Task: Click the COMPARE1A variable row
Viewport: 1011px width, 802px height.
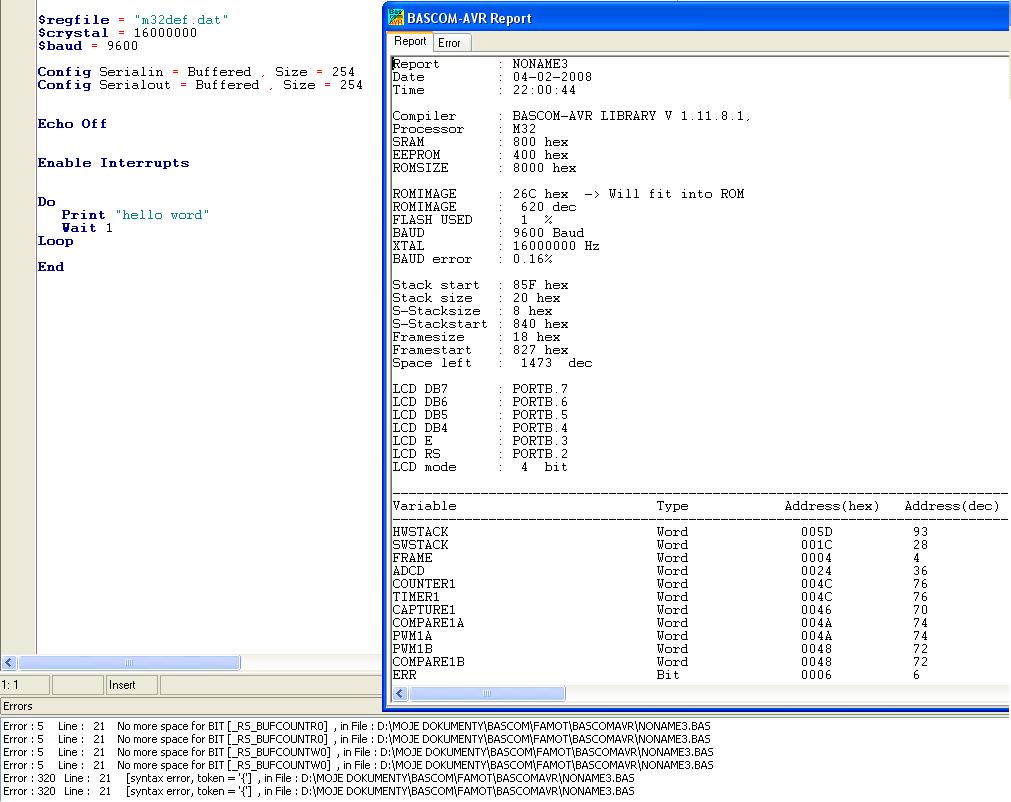Action: pos(660,623)
